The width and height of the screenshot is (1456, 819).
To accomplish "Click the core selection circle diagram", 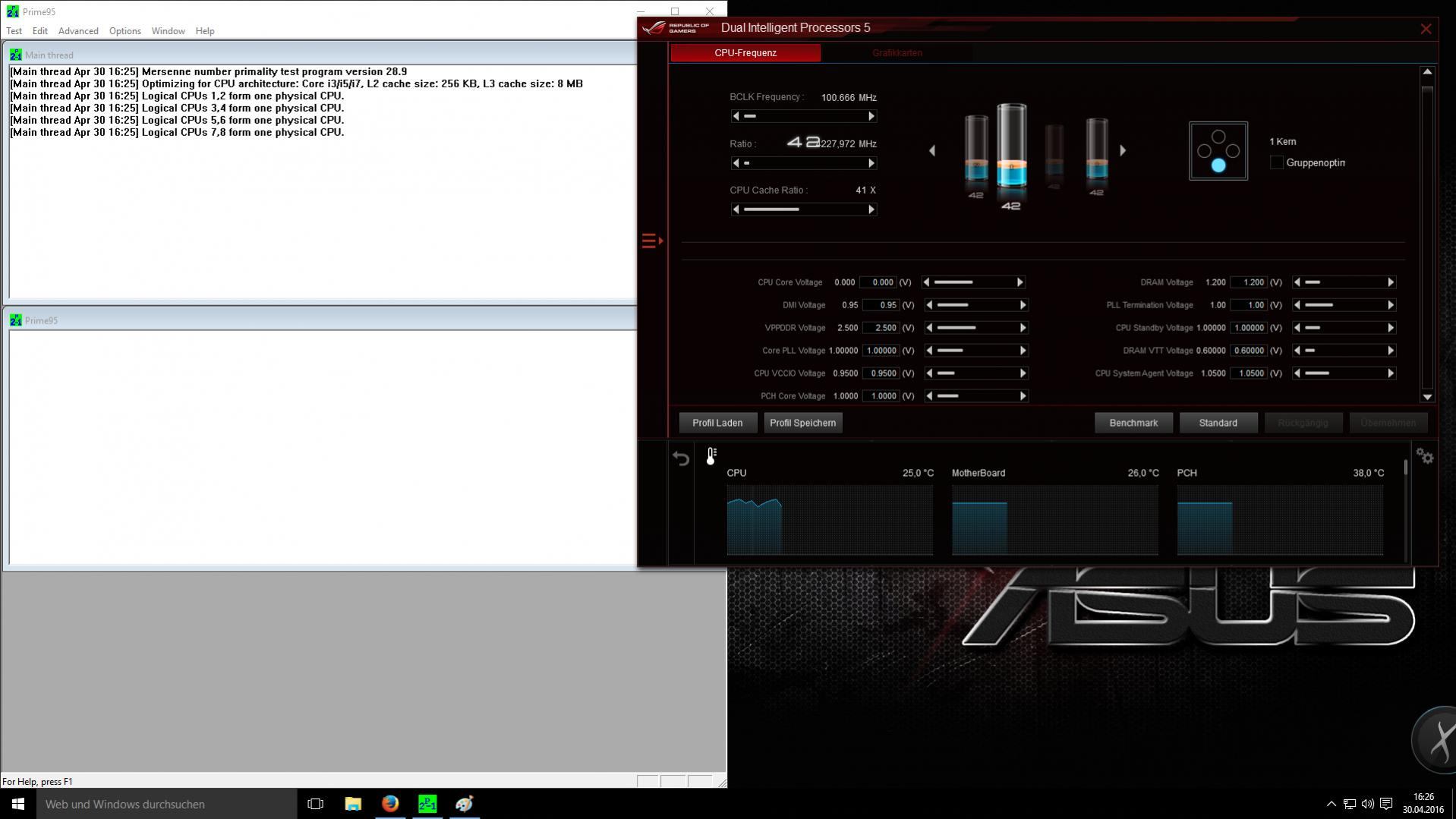I will (x=1218, y=151).
